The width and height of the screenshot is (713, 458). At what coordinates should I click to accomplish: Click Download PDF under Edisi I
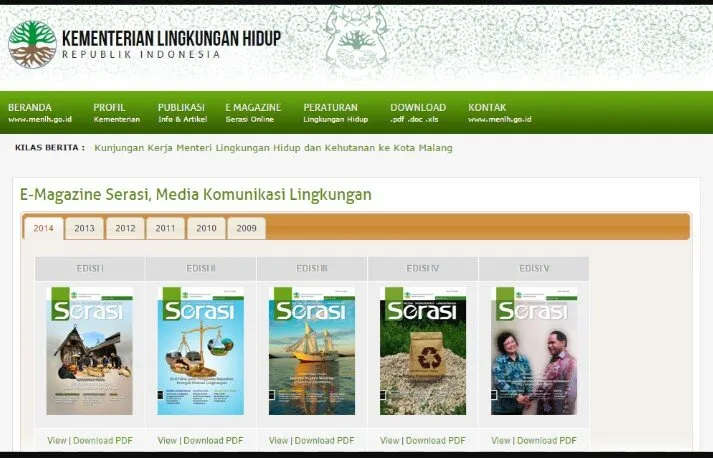[103, 441]
